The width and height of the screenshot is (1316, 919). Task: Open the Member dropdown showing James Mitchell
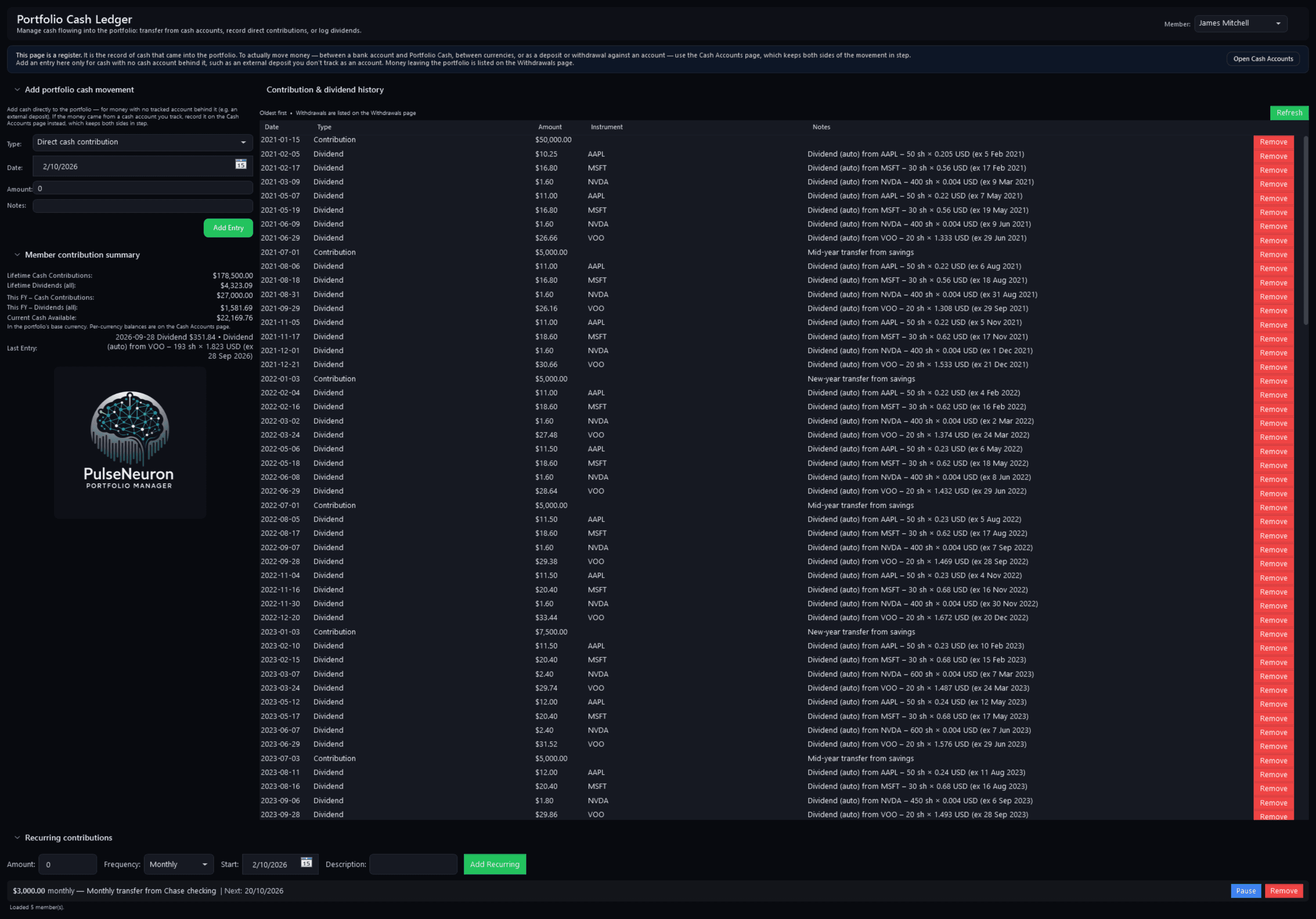coord(1240,24)
